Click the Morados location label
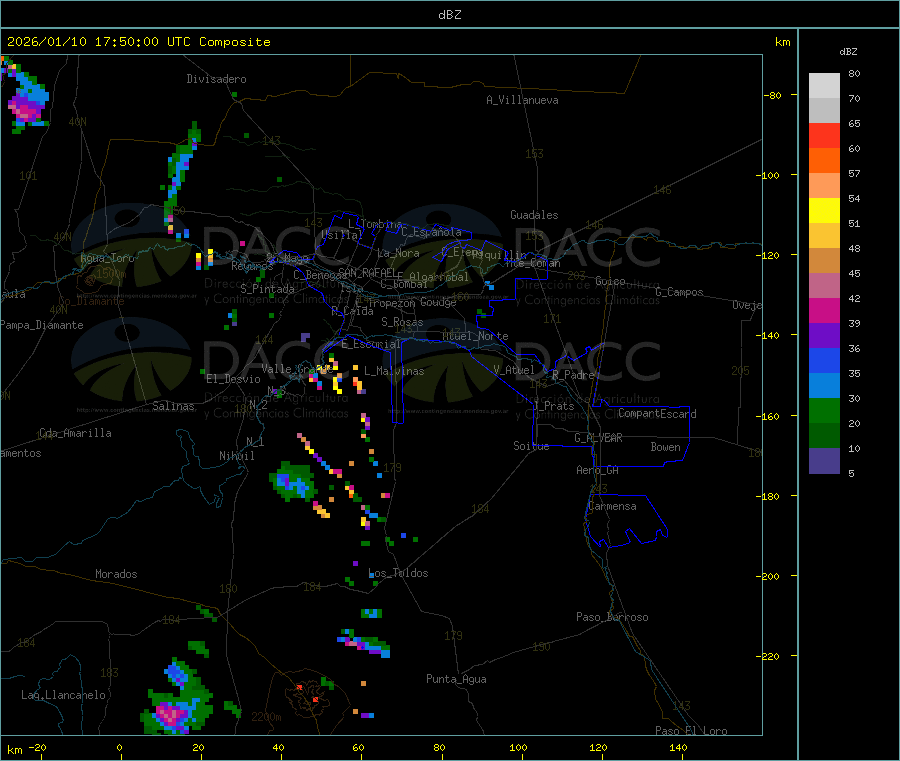The width and height of the screenshot is (900, 761). (x=117, y=574)
